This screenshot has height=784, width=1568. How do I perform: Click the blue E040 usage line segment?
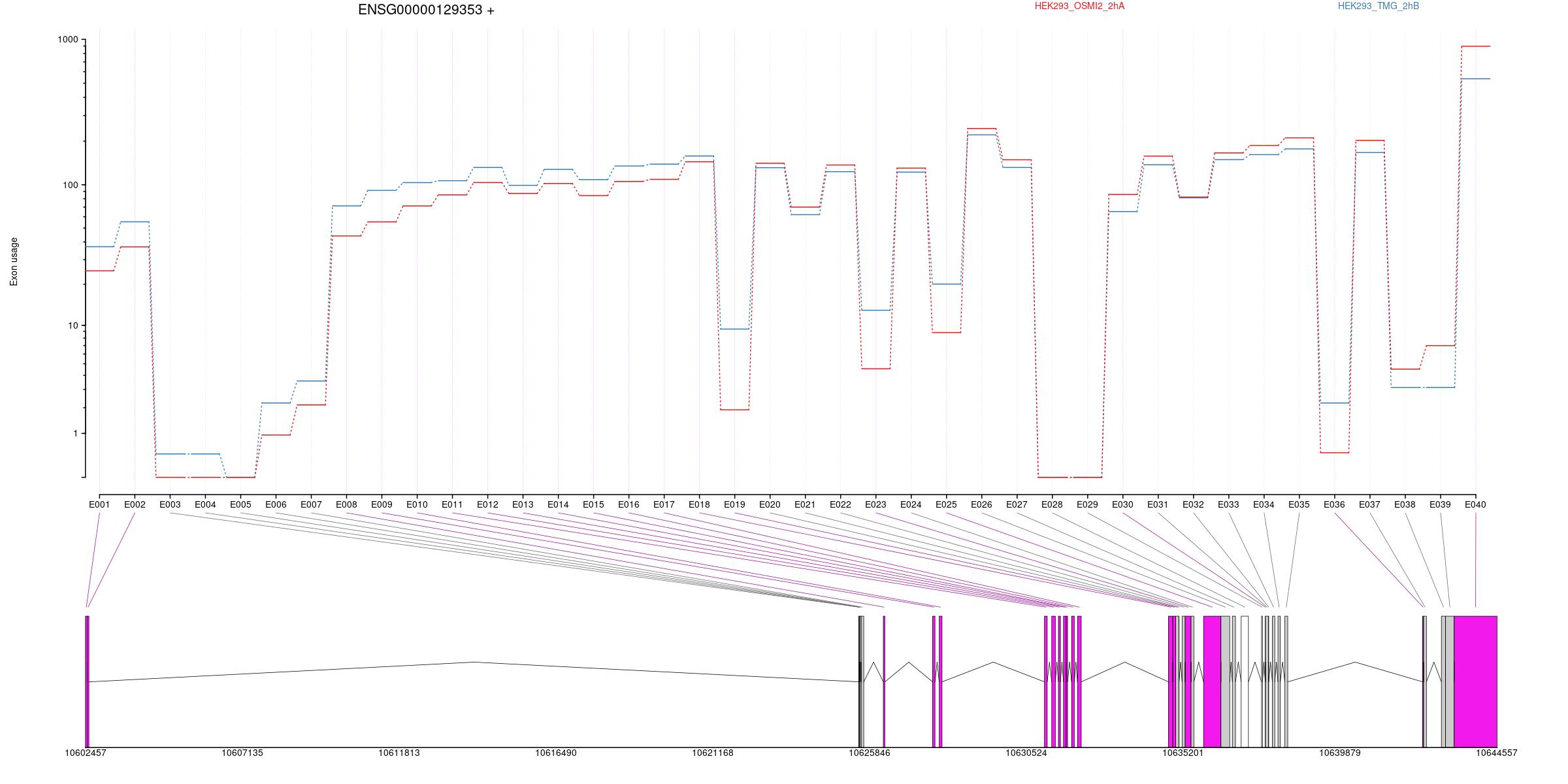point(1475,79)
